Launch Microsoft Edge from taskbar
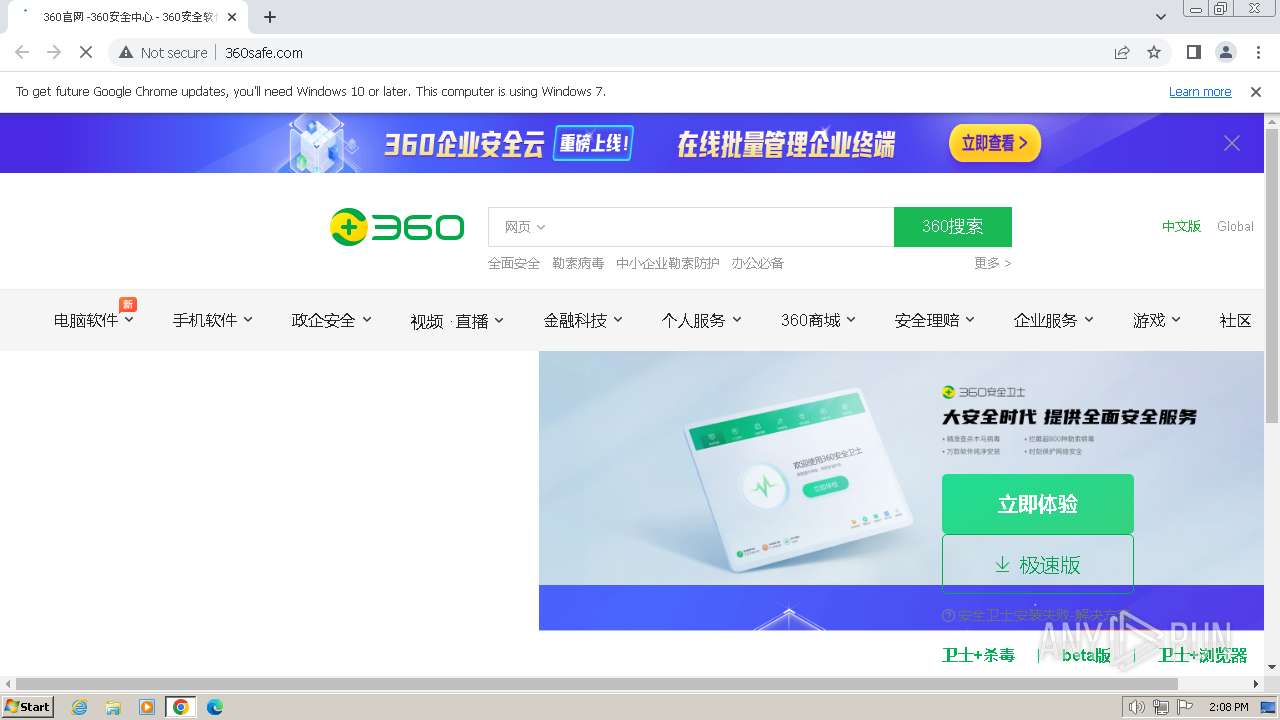This screenshot has height=720, width=1280. (x=215, y=707)
